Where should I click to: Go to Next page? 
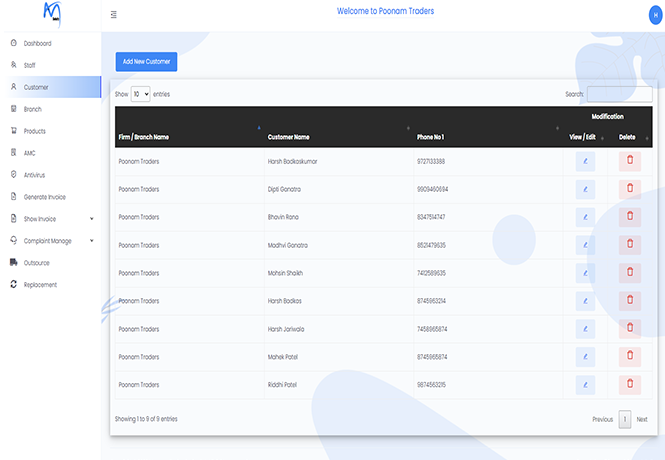point(642,419)
